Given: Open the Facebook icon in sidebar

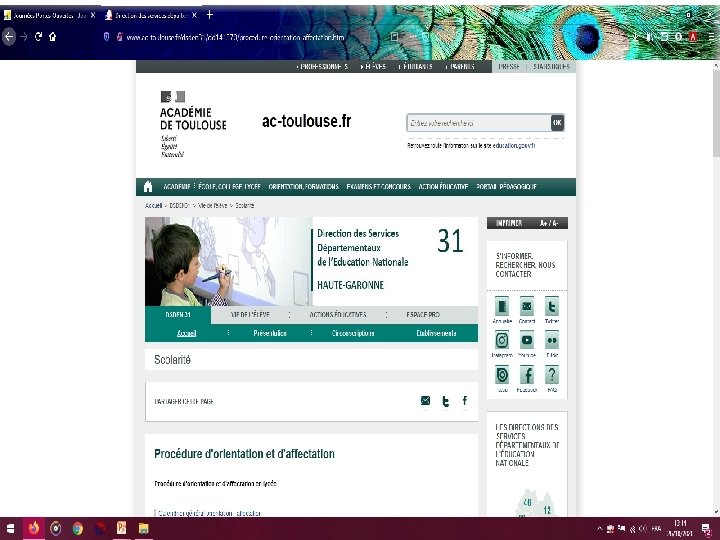Looking at the screenshot, I should (527, 375).
